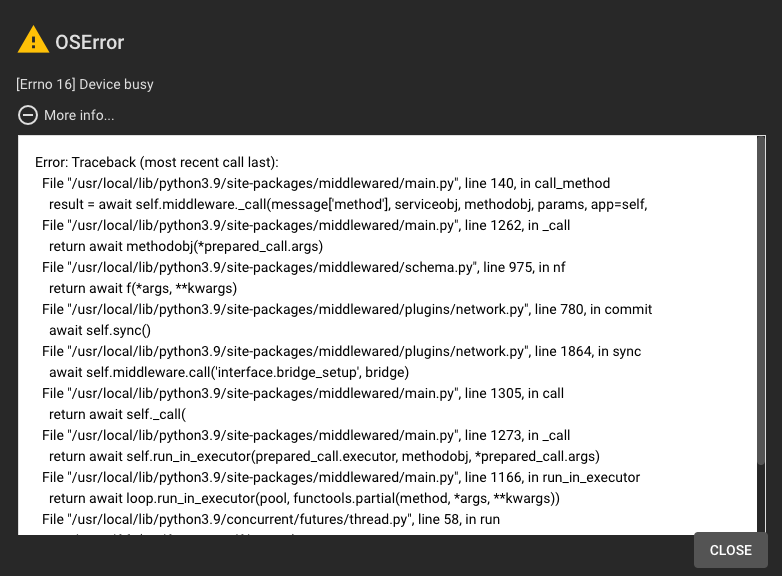Click the await self.sync() line

[x=100, y=331]
